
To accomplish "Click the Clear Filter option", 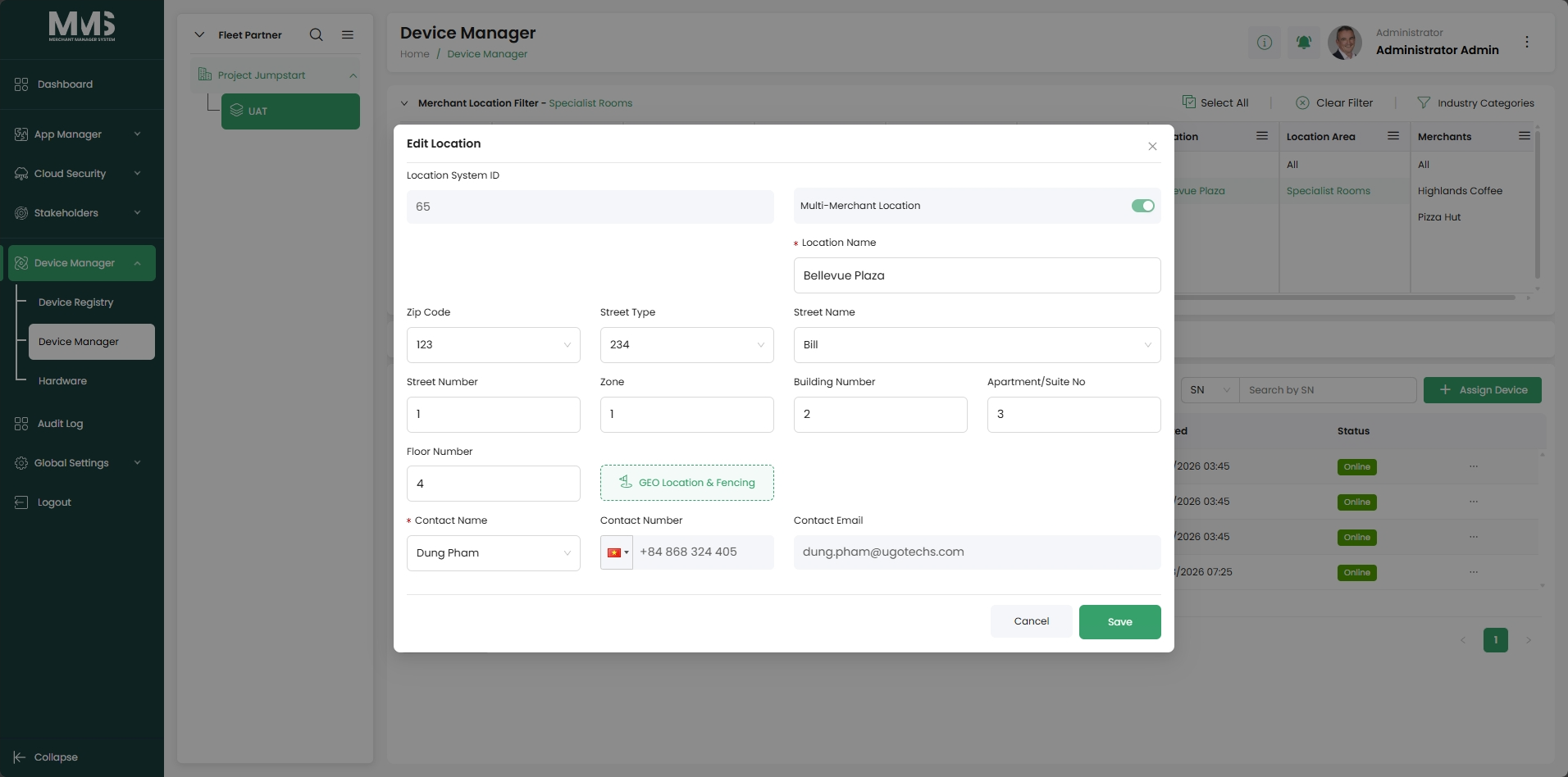I will point(1334,102).
